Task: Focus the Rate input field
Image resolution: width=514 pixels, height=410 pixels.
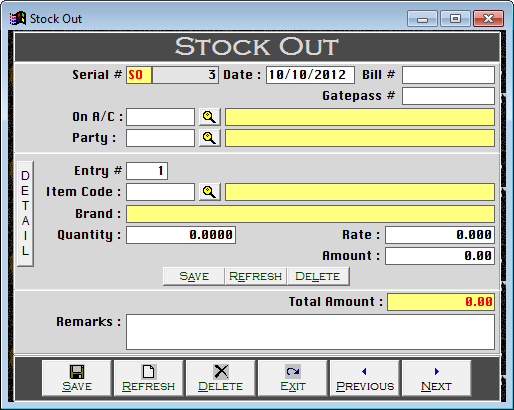Action: (440, 235)
